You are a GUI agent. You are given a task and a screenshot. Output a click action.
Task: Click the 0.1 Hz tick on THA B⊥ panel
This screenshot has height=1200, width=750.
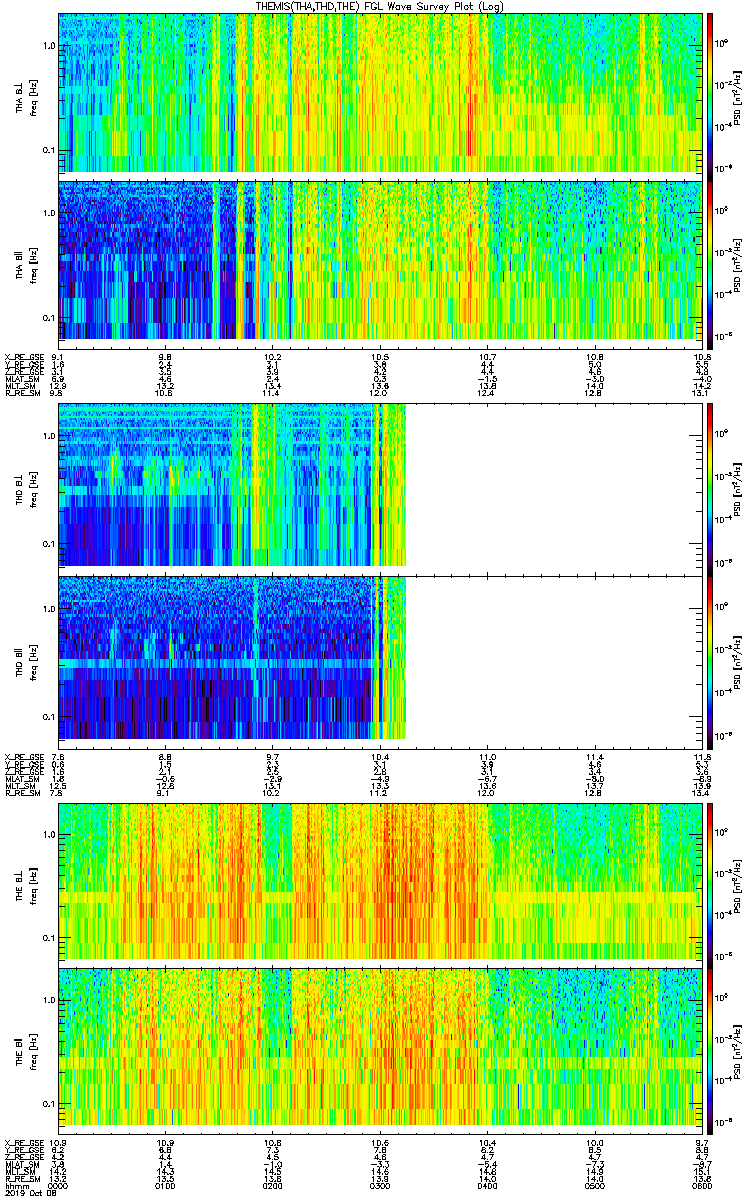coord(48,150)
